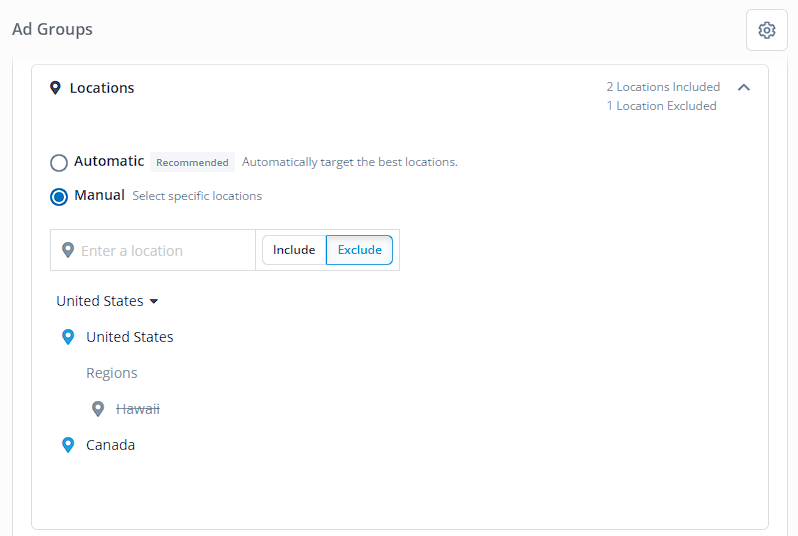Select the Automatic radio button
The image size is (798, 536).
click(59, 163)
